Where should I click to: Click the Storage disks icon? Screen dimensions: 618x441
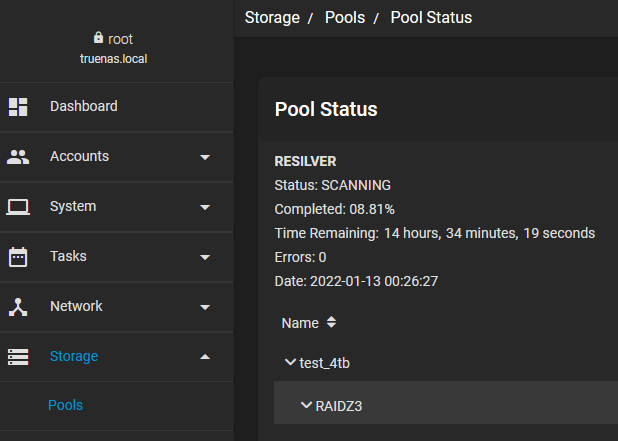coord(18,357)
